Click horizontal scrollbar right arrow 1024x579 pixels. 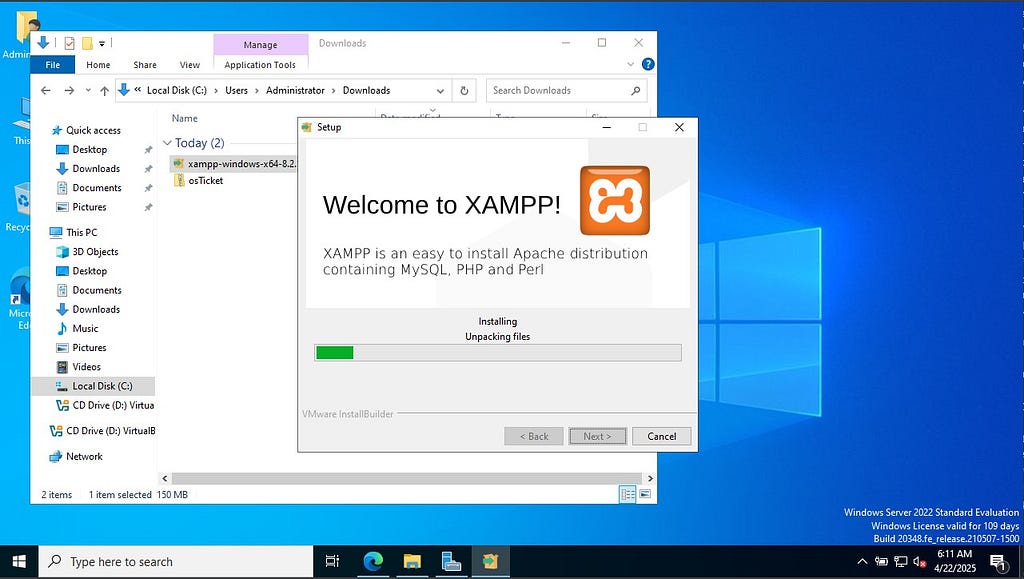650,478
